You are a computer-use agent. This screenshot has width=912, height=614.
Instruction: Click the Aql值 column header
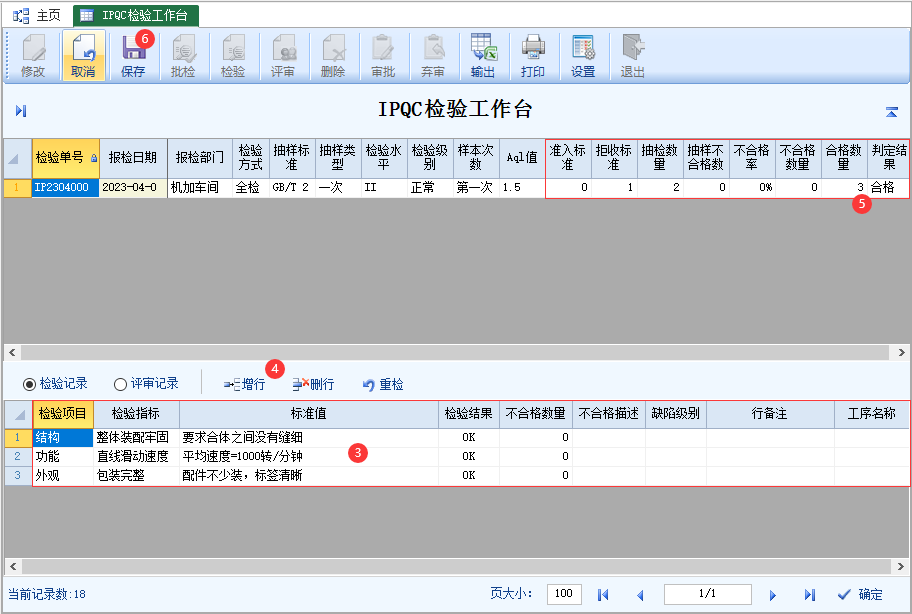tap(522, 158)
